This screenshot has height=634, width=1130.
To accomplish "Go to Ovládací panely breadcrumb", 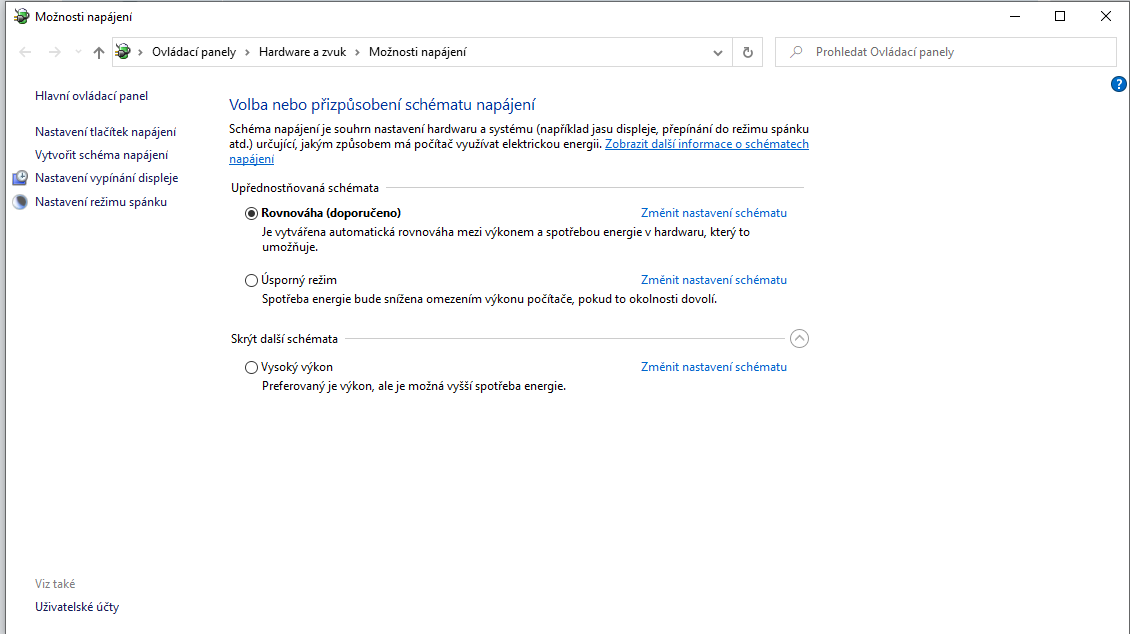I will tap(194, 52).
